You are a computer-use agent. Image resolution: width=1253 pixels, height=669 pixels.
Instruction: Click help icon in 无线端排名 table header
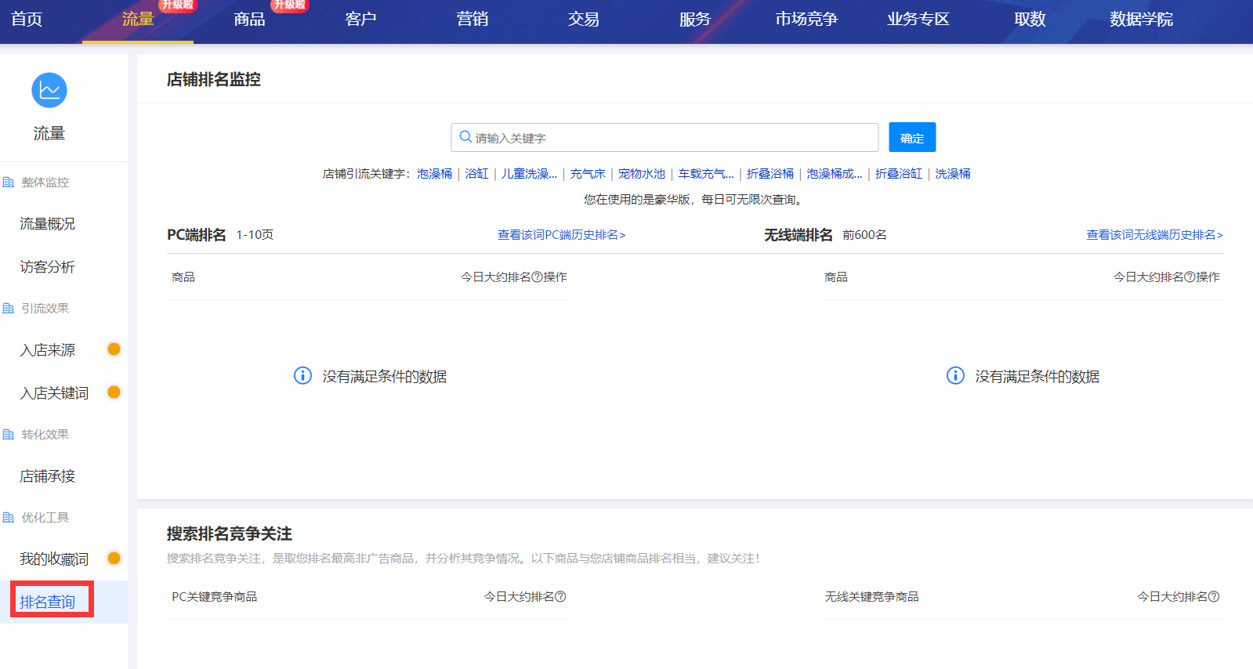pos(1190,277)
